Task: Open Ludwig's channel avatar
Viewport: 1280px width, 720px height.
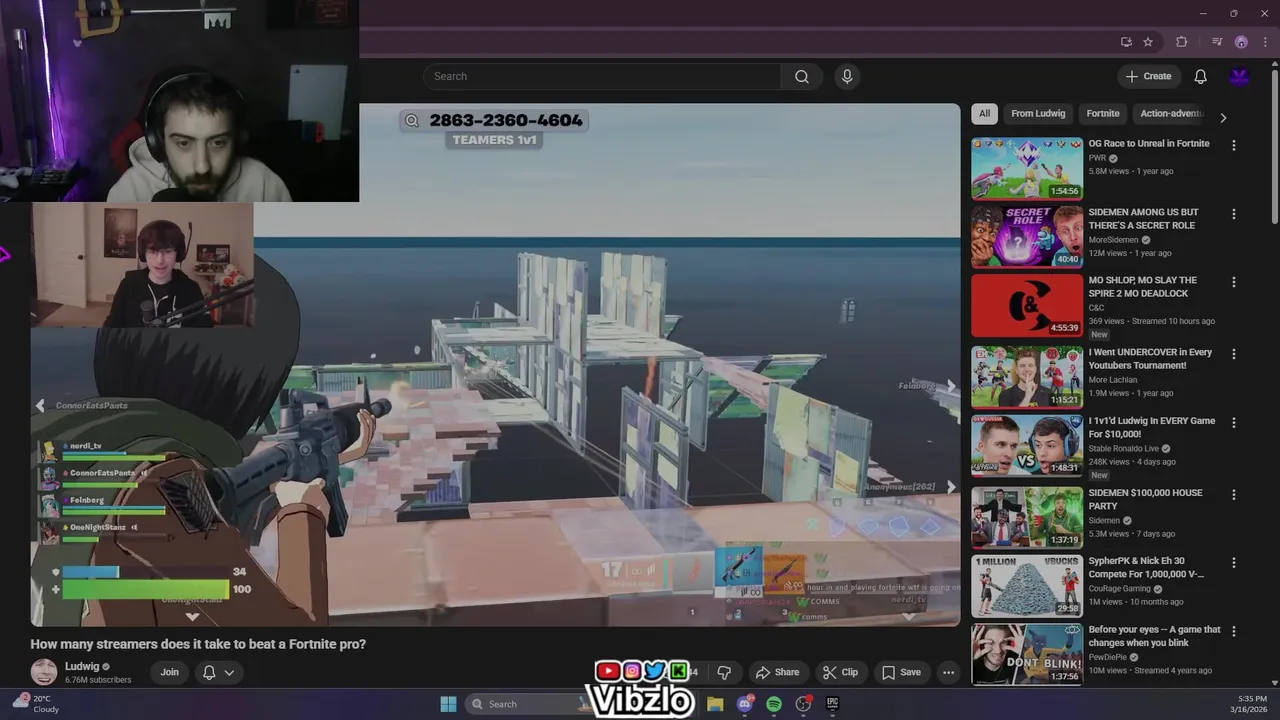Action: pos(44,672)
